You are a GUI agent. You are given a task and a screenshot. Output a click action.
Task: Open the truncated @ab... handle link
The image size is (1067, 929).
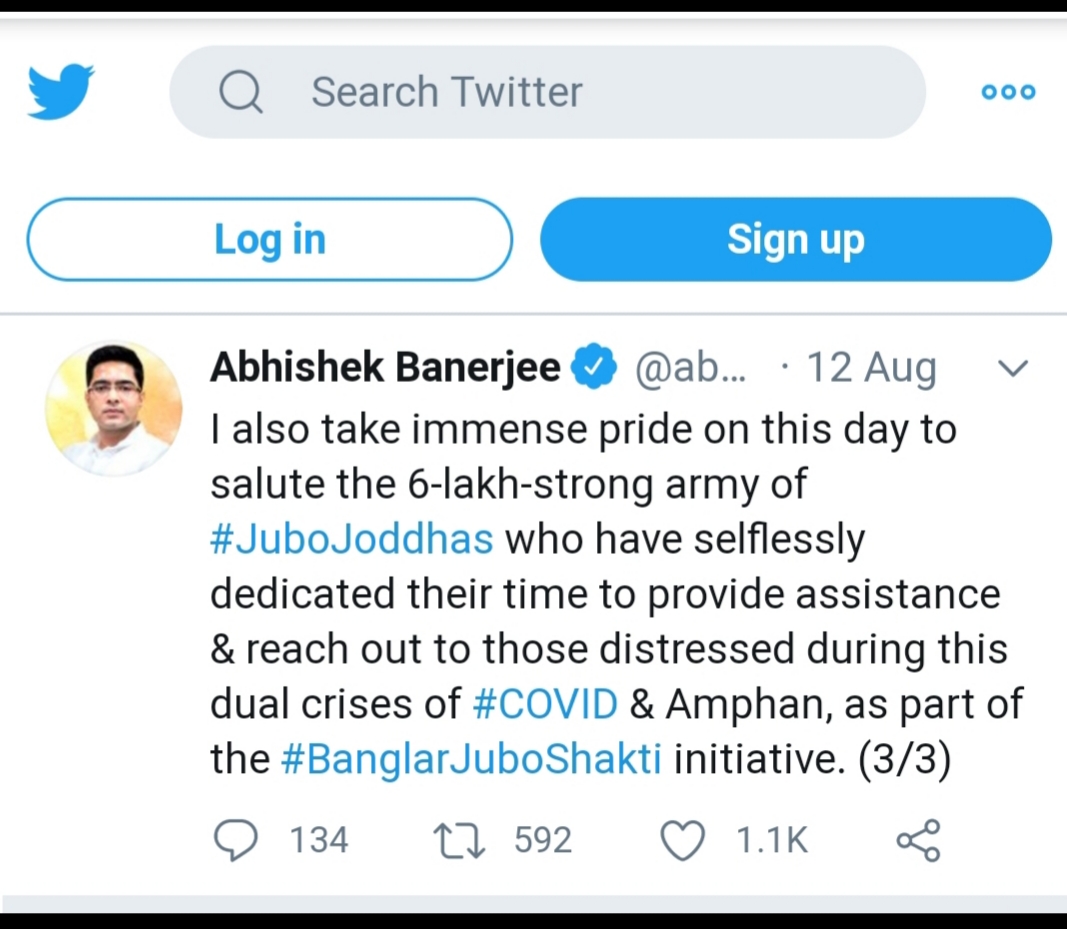[x=691, y=369]
